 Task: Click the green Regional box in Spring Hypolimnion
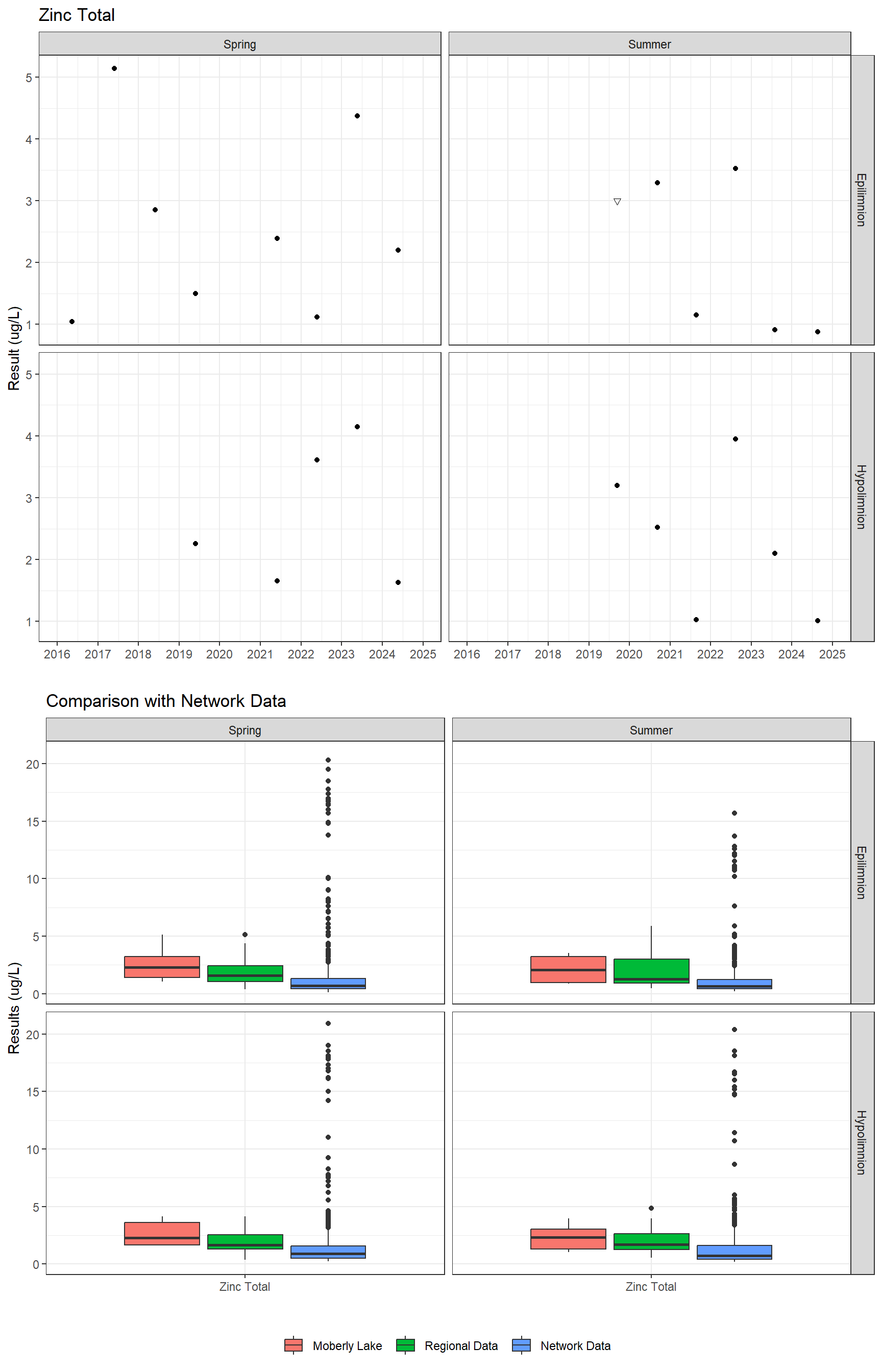[x=245, y=1241]
